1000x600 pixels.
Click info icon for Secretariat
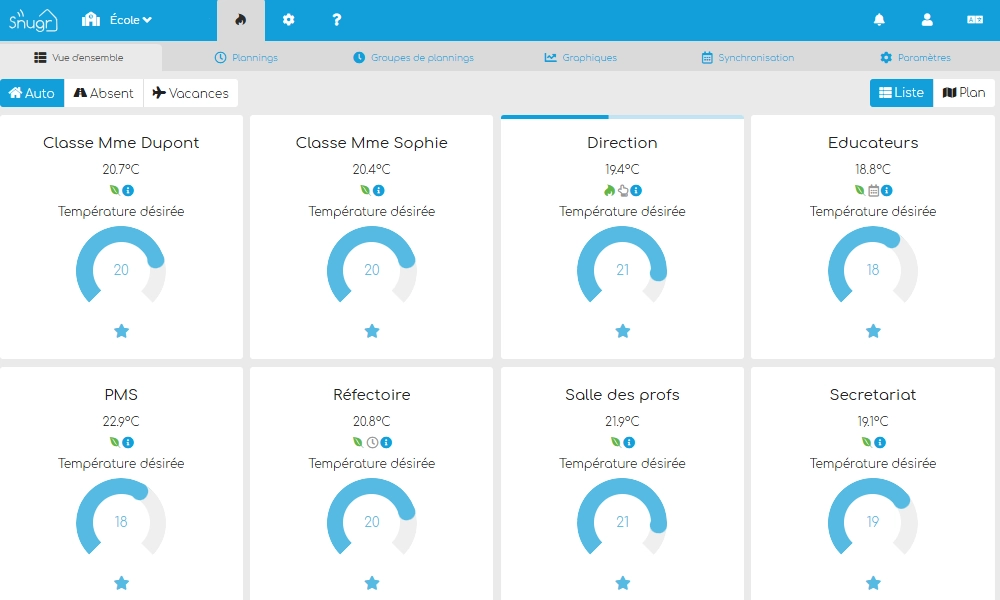[x=879, y=442]
